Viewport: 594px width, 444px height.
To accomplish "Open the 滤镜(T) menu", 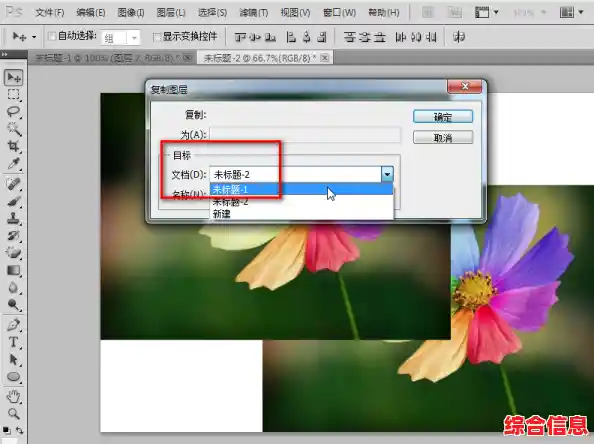I will pos(253,13).
